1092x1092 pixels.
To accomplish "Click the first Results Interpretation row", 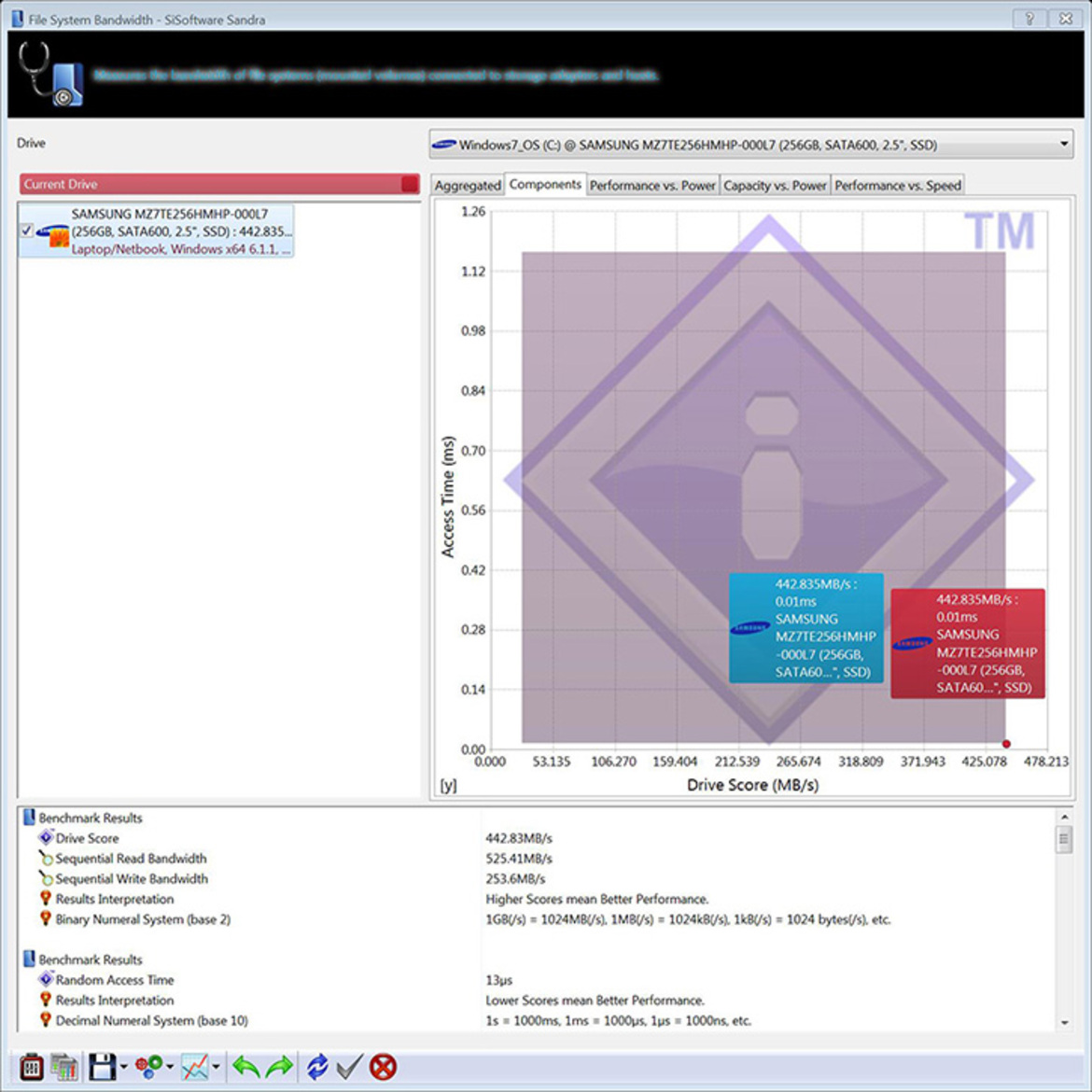I will click(x=537, y=899).
